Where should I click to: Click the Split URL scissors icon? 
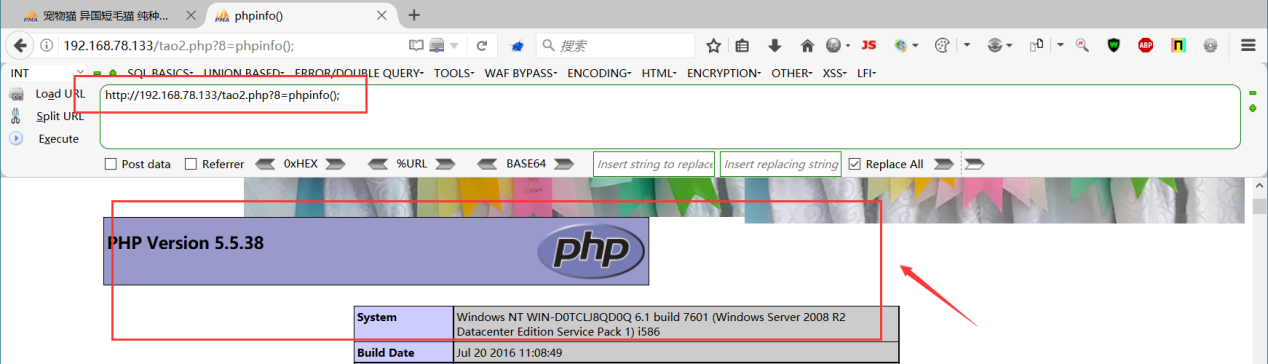pyautogui.click(x=16, y=116)
